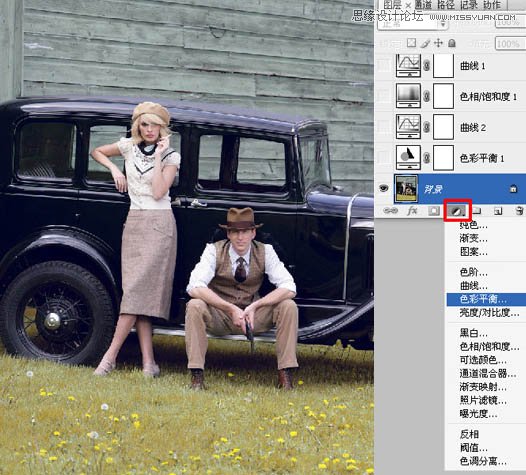Choose 曲线... from the menu

pos(473,285)
